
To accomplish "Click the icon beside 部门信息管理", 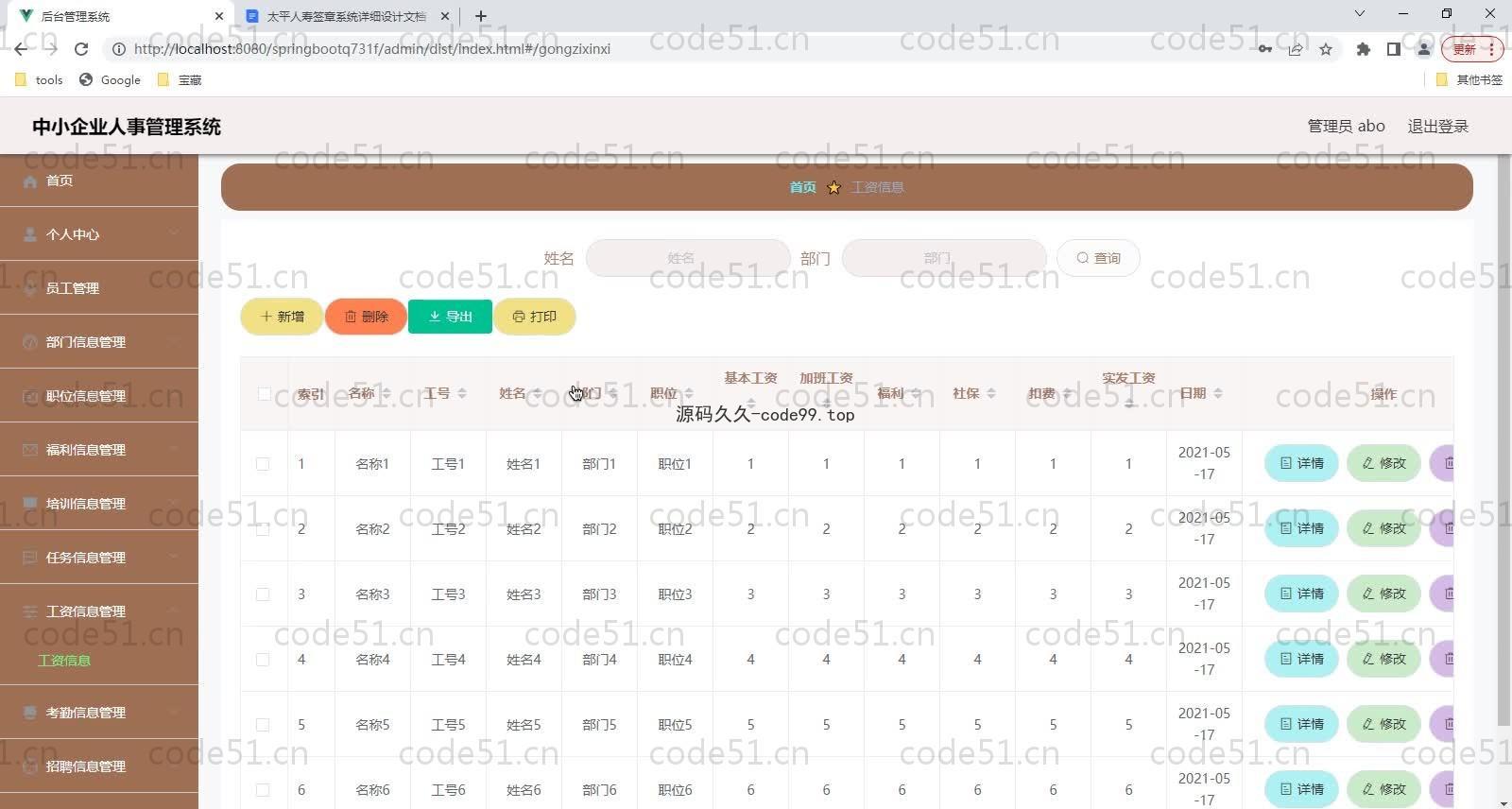I will pyautogui.click(x=30, y=342).
